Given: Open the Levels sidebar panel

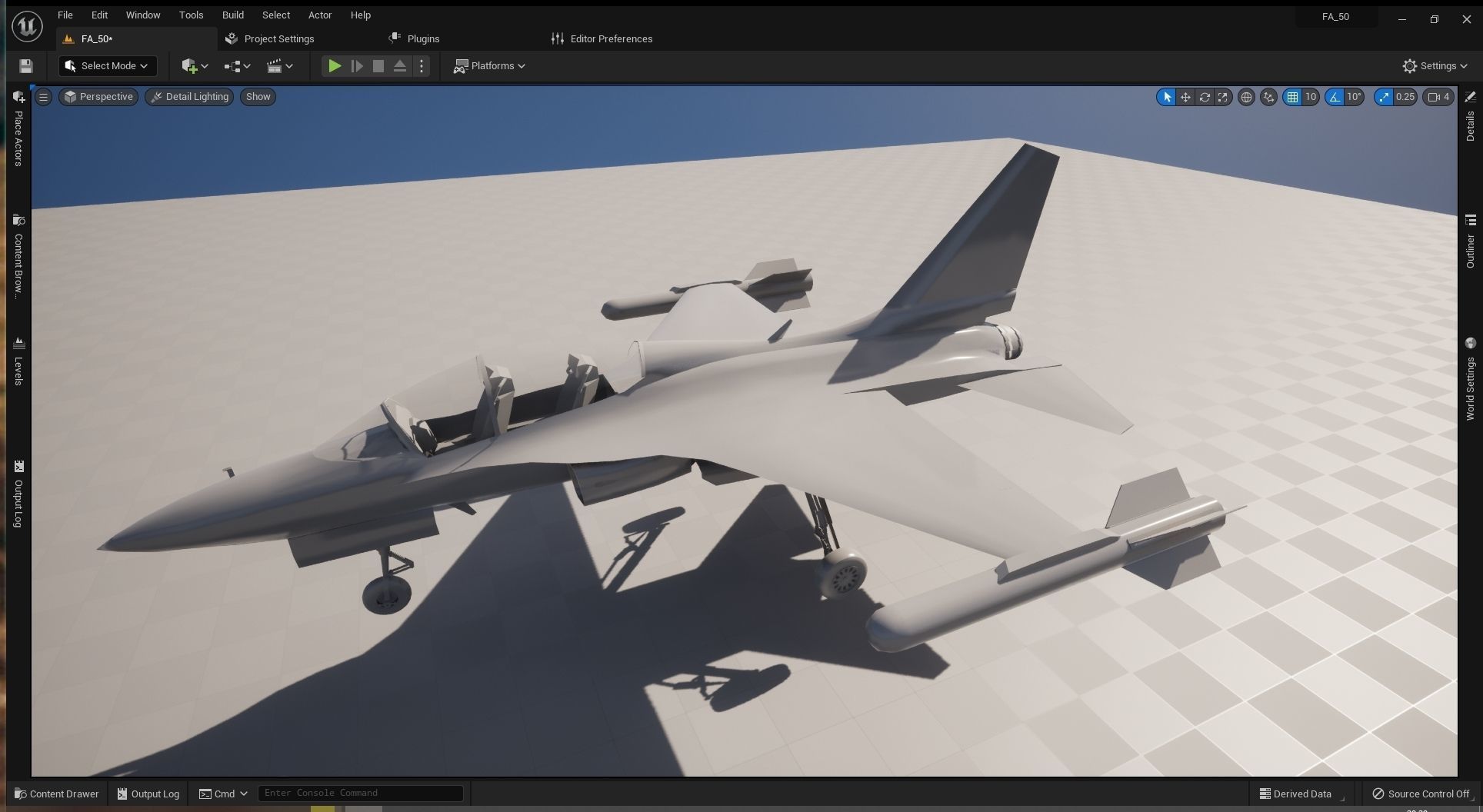Looking at the screenshot, I should tap(18, 361).
